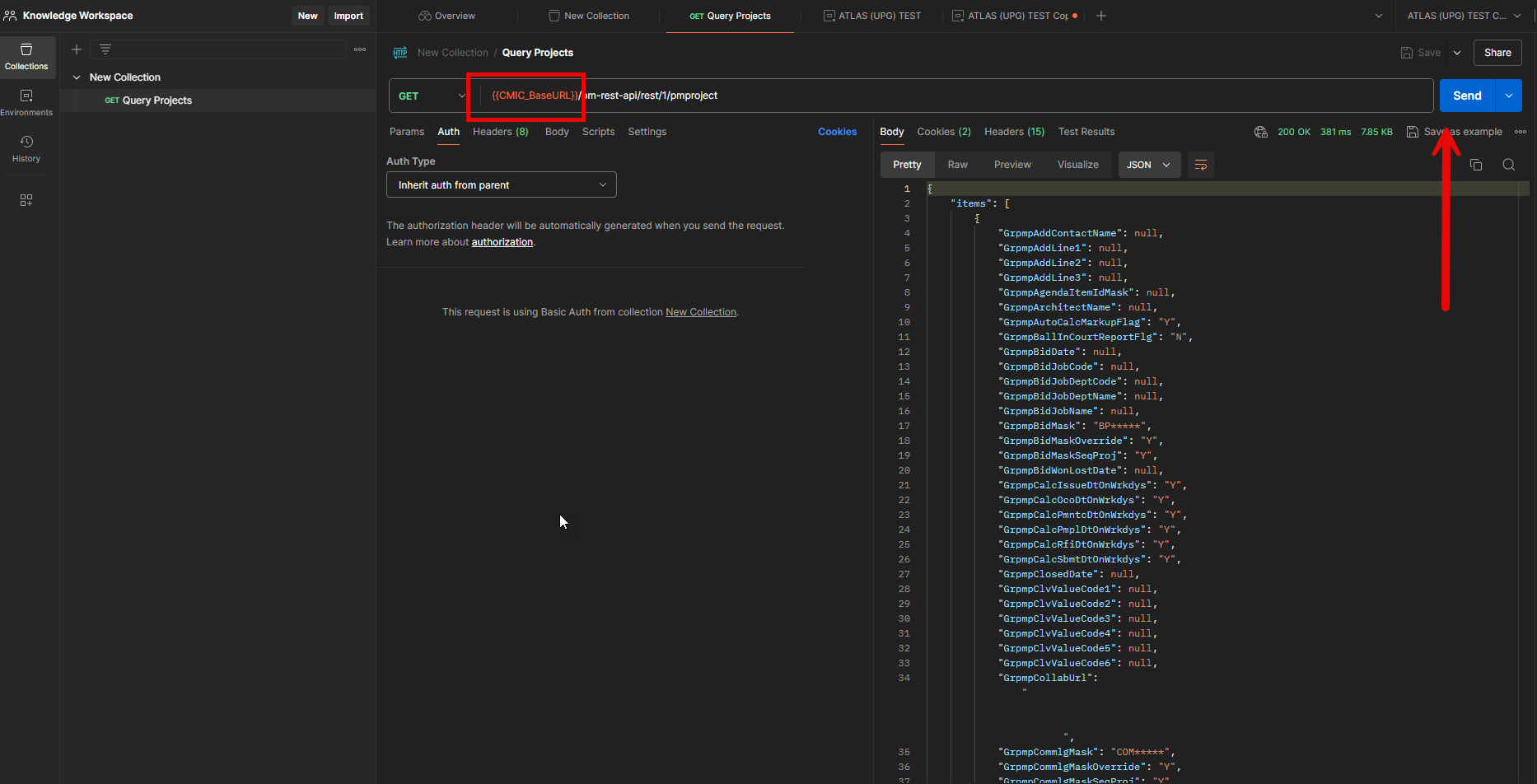Open the History sidebar panel
The height and width of the screenshot is (784, 1537).
coord(26,149)
